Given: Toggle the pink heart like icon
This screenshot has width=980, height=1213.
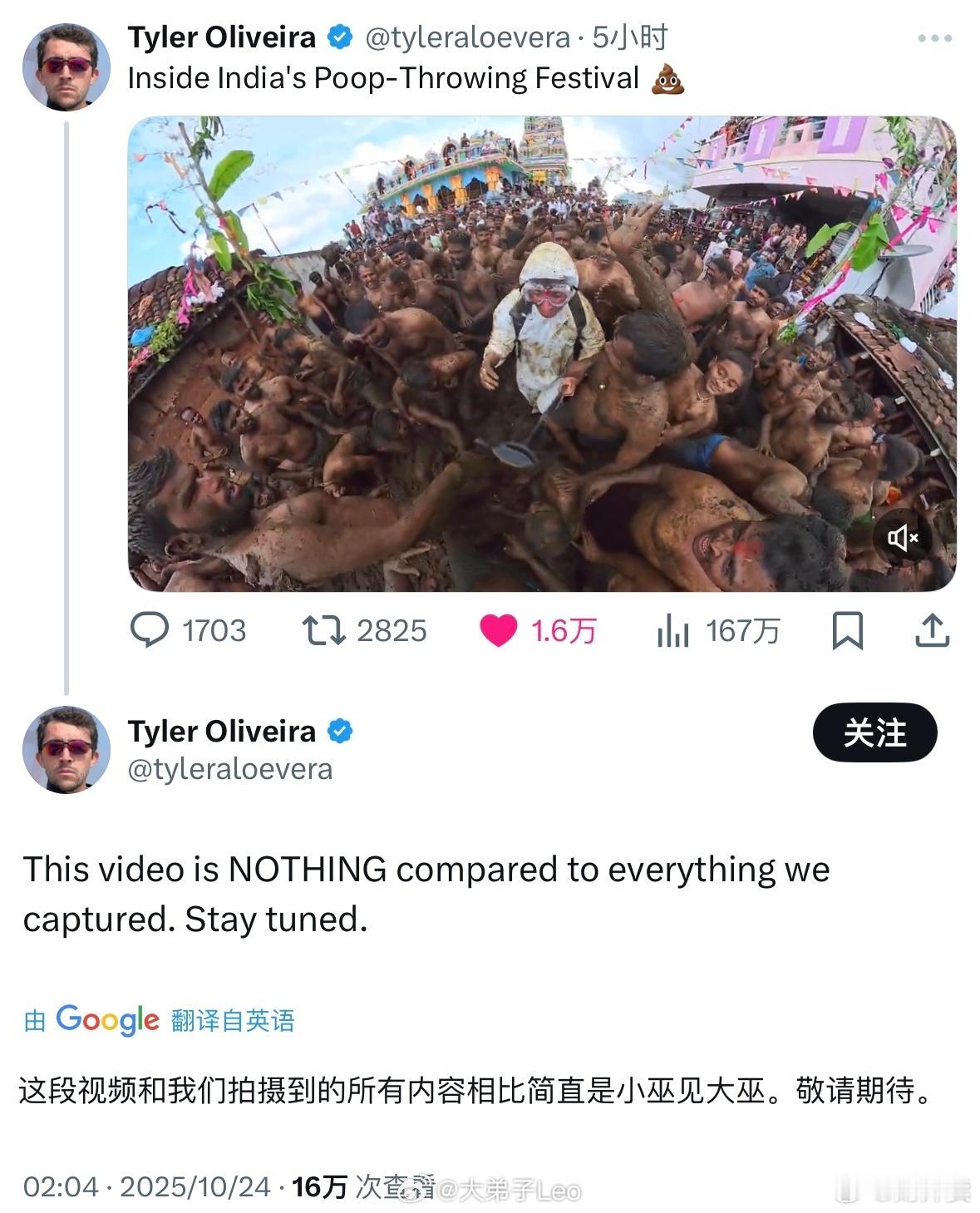Looking at the screenshot, I should pos(498,631).
